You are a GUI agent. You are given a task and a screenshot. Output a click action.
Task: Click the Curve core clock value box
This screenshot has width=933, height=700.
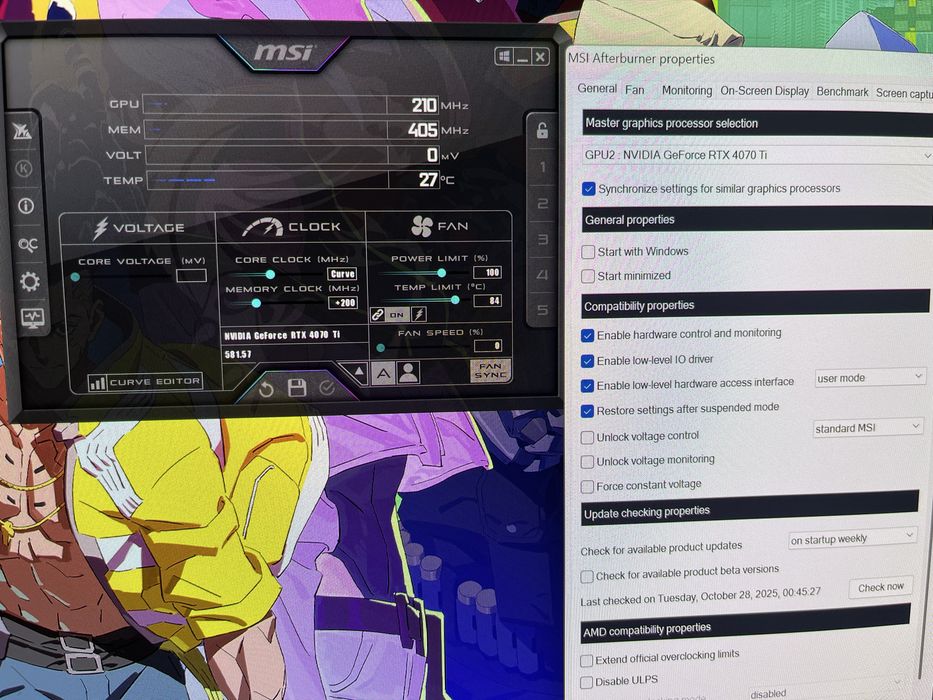click(x=342, y=274)
